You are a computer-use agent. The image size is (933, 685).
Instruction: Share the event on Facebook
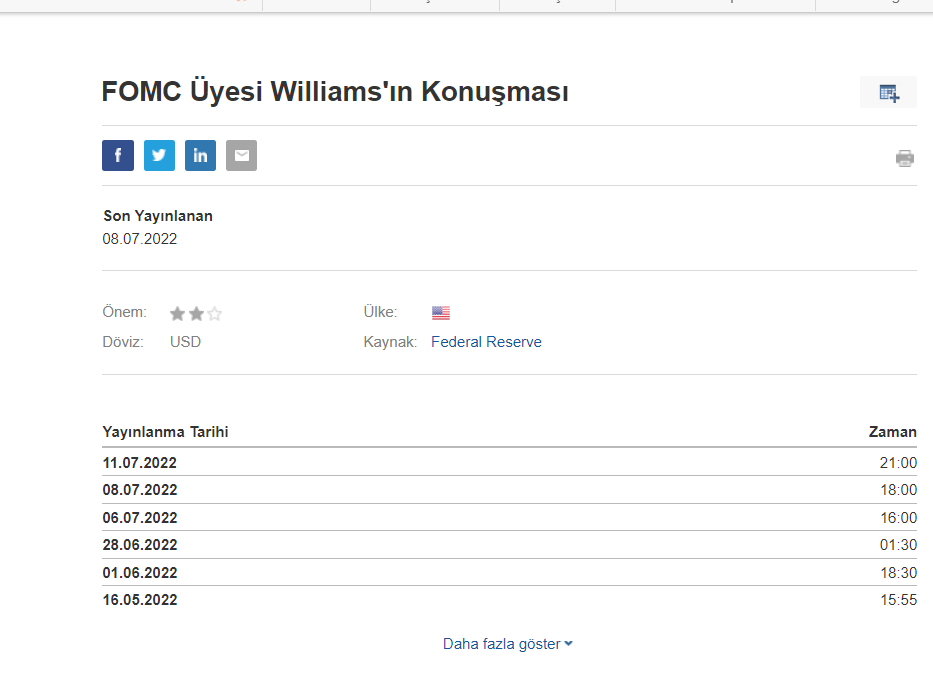(118, 155)
